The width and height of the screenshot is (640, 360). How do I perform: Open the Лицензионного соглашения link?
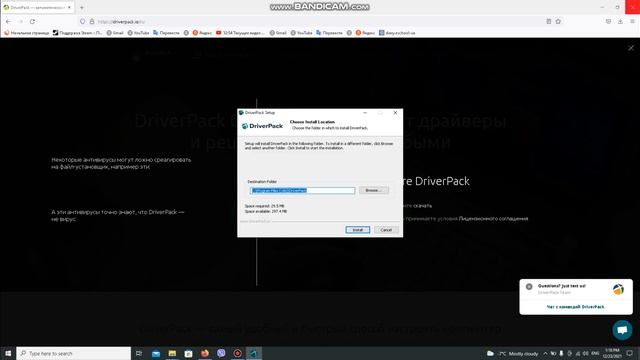click(493, 219)
